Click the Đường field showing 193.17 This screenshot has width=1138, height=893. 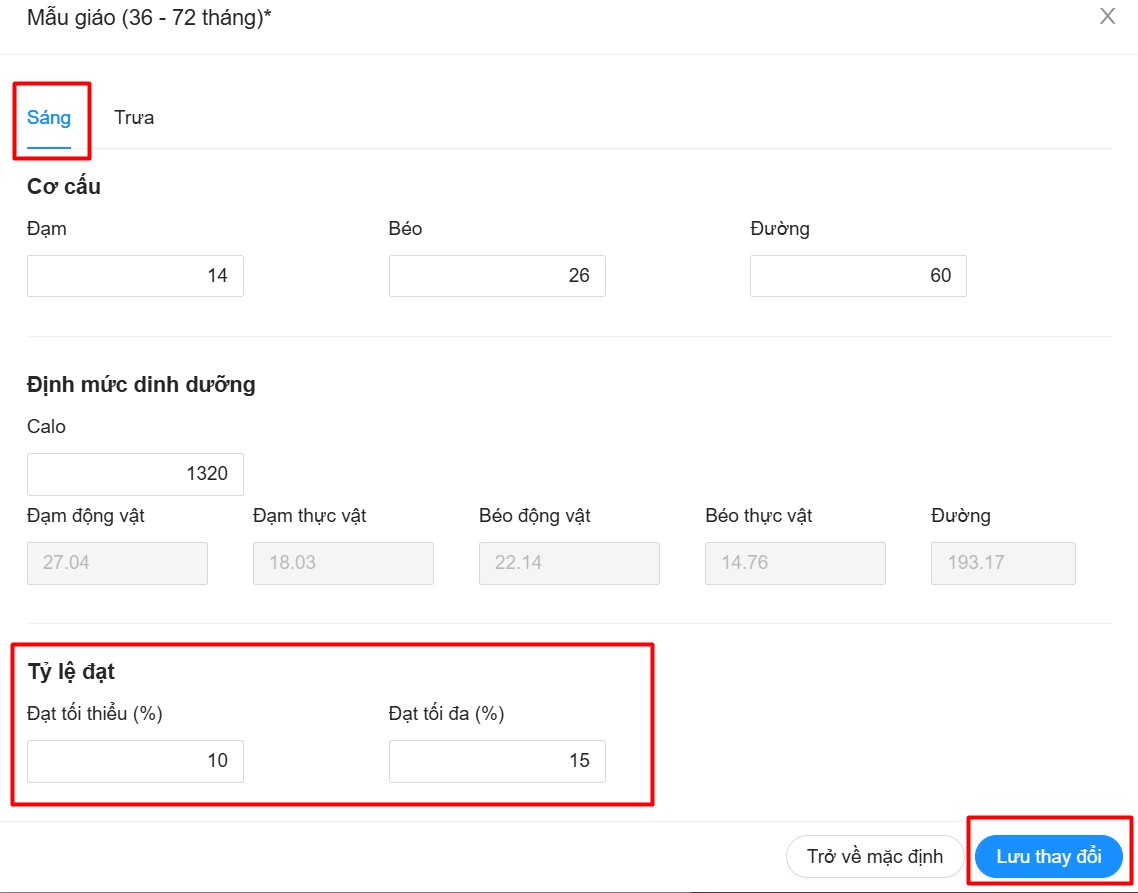tap(1003, 563)
